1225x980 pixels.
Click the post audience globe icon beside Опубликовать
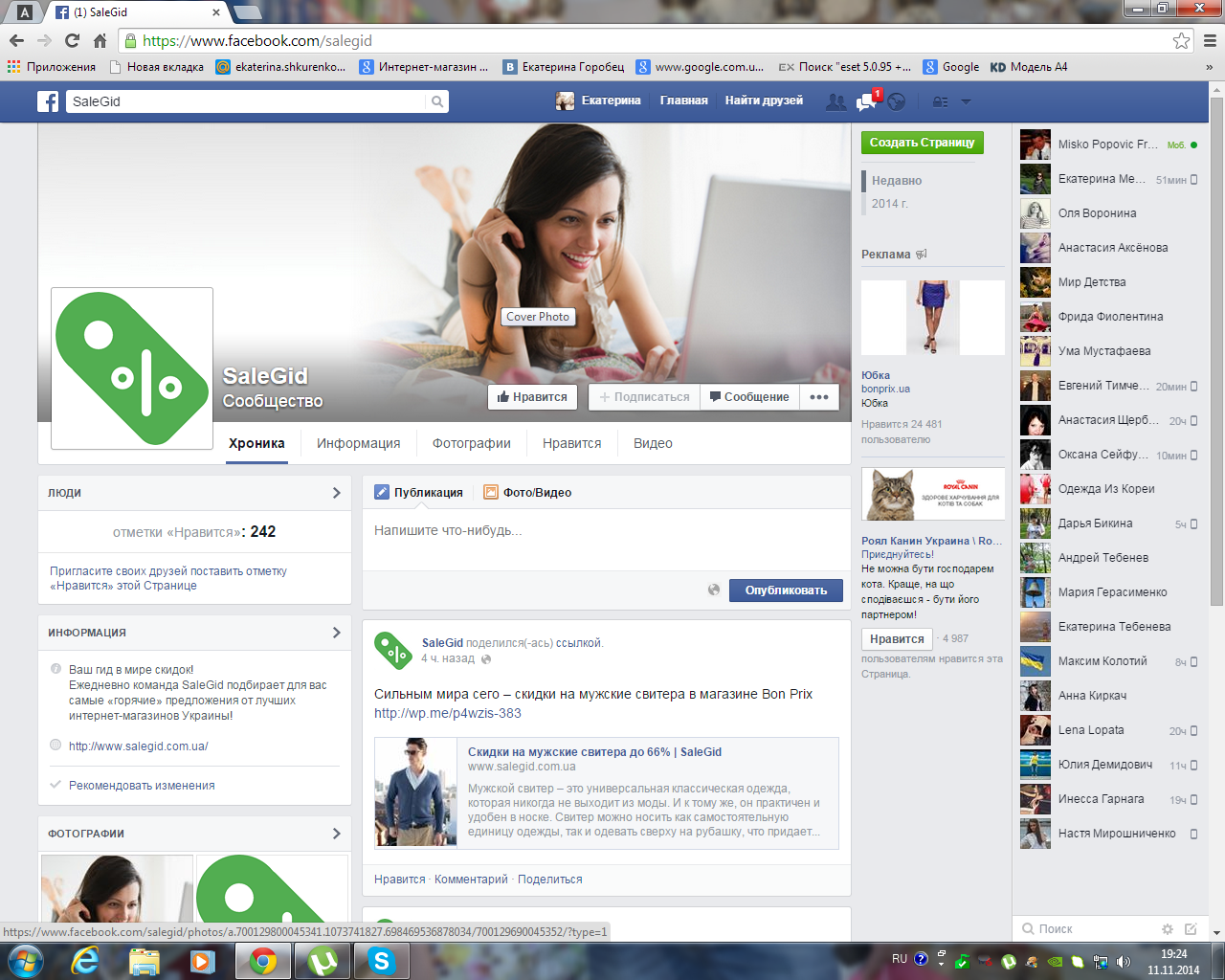click(x=713, y=590)
